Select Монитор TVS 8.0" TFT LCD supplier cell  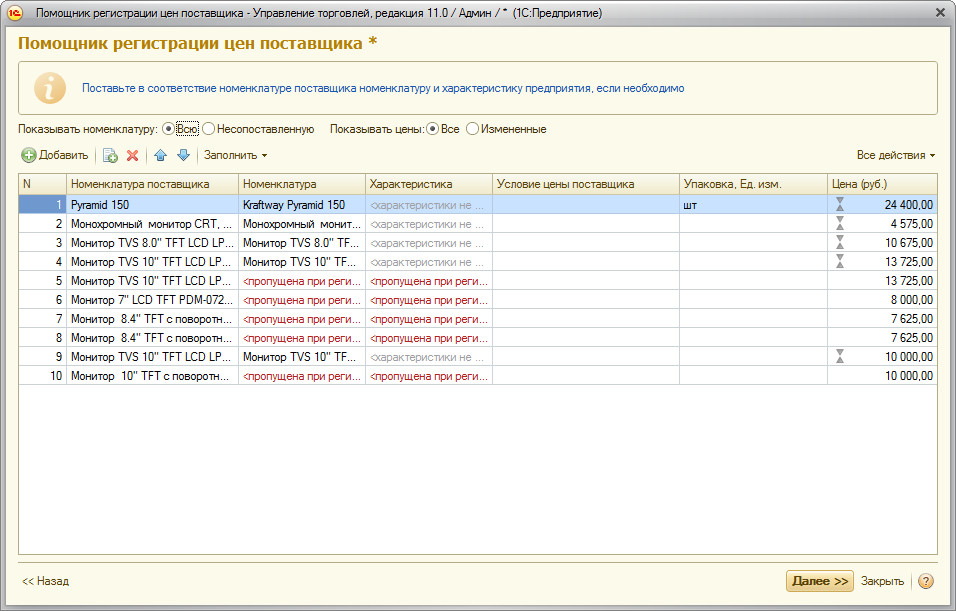click(x=152, y=243)
